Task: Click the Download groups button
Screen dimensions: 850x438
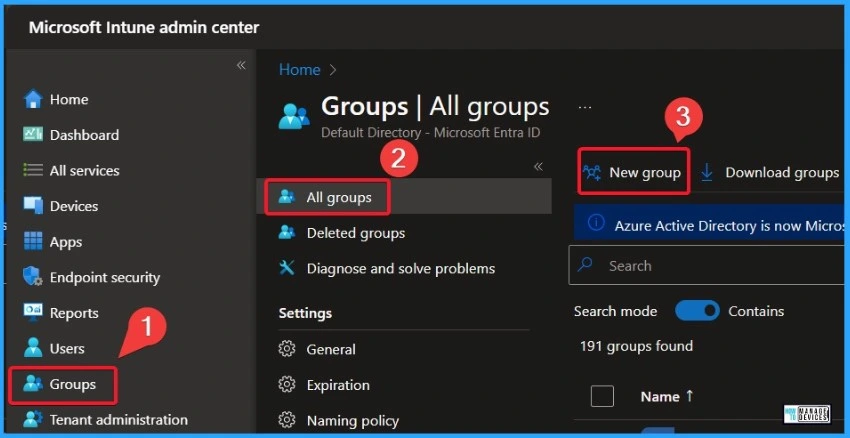Action: point(770,172)
